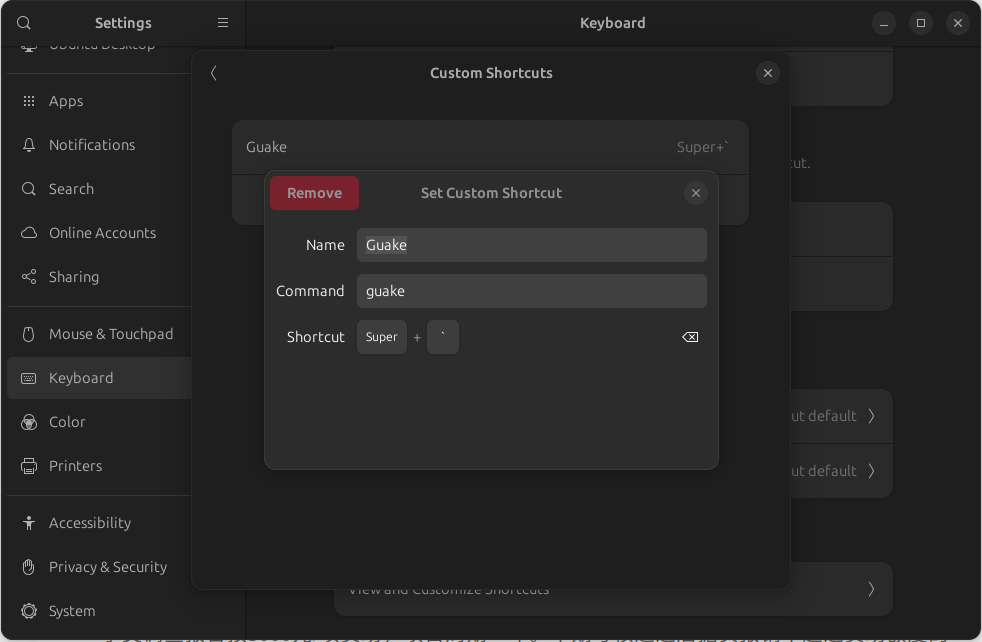Image resolution: width=982 pixels, height=642 pixels.
Task: Open the Sharing panel
Action: (74, 277)
